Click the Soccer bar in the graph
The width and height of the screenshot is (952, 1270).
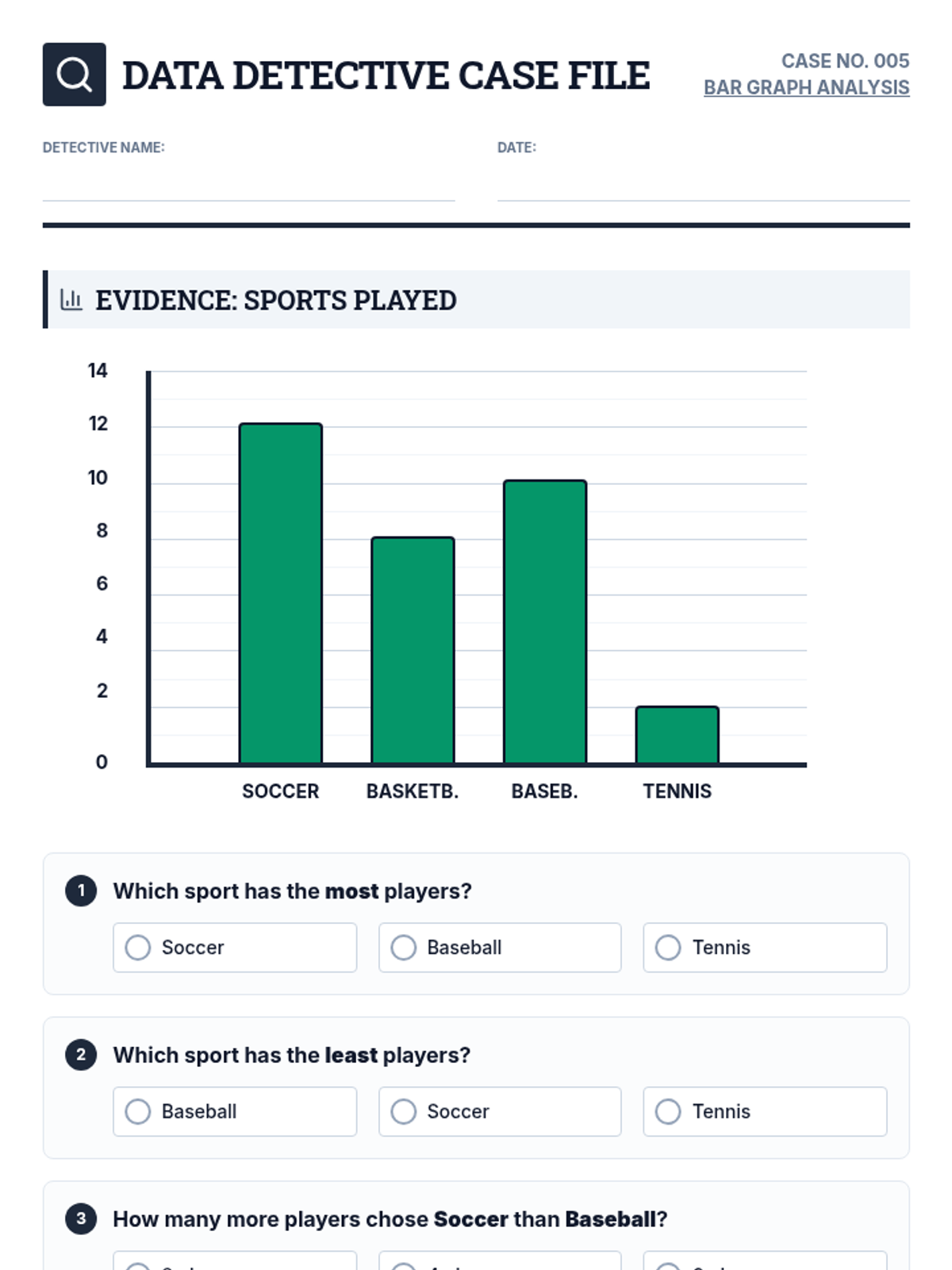(281, 594)
